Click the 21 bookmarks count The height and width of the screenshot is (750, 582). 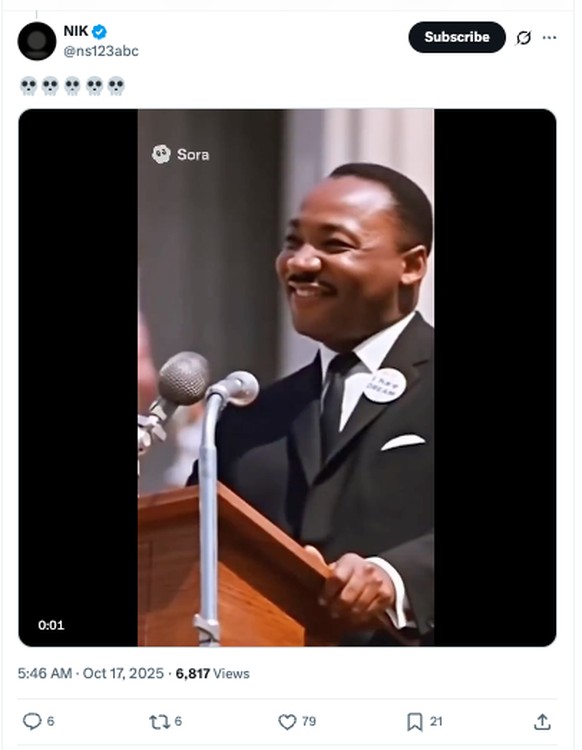click(x=436, y=721)
